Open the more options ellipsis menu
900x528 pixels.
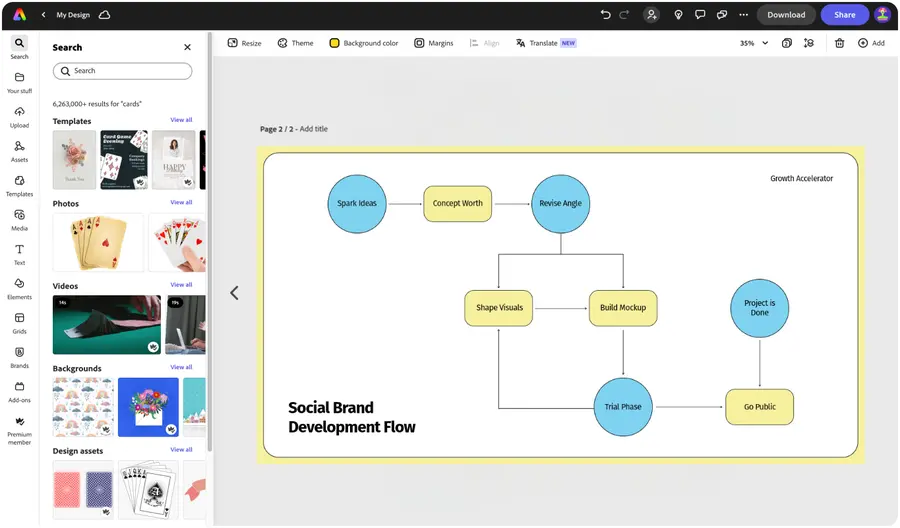[x=743, y=15]
